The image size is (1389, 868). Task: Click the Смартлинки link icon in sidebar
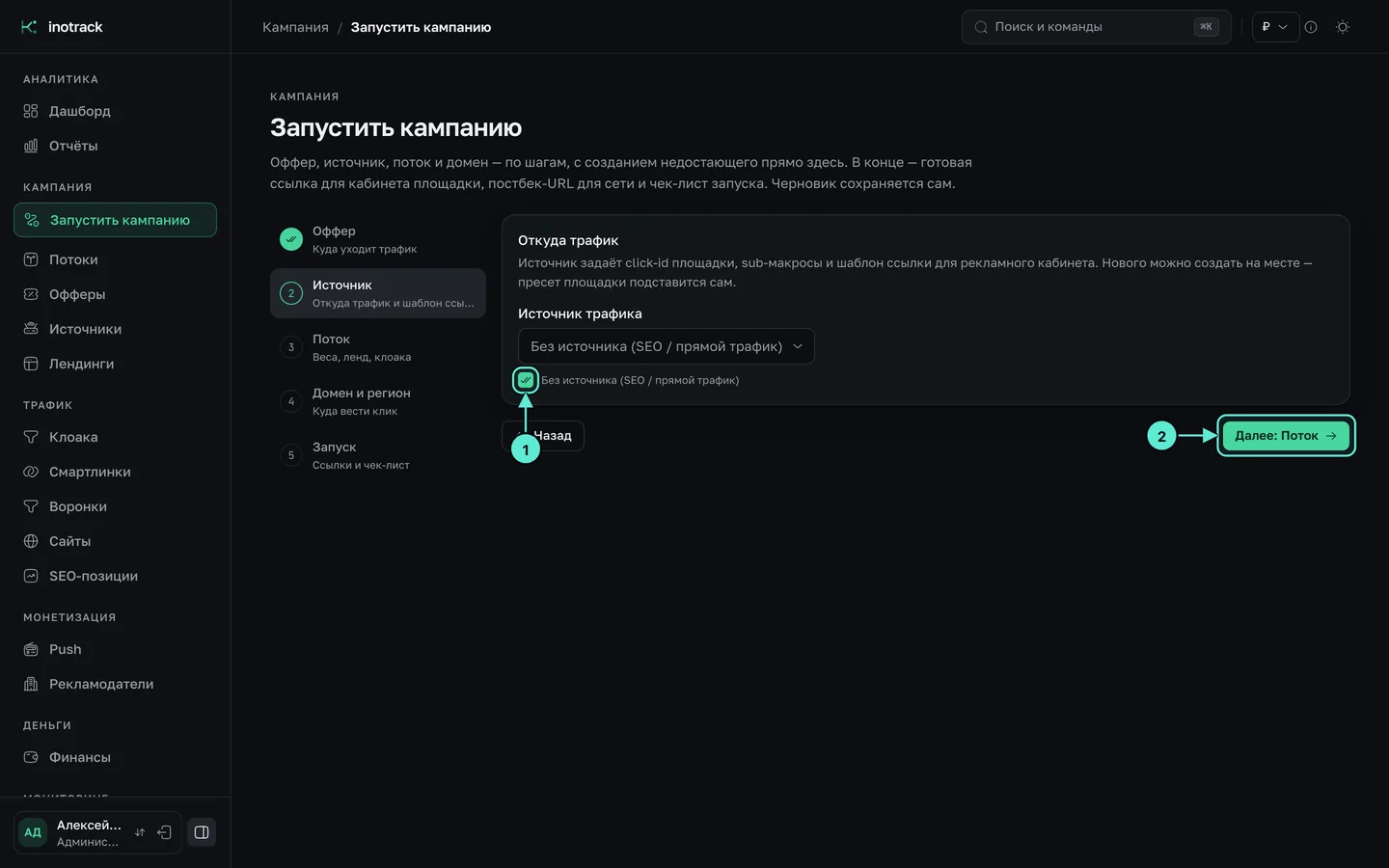(x=31, y=472)
